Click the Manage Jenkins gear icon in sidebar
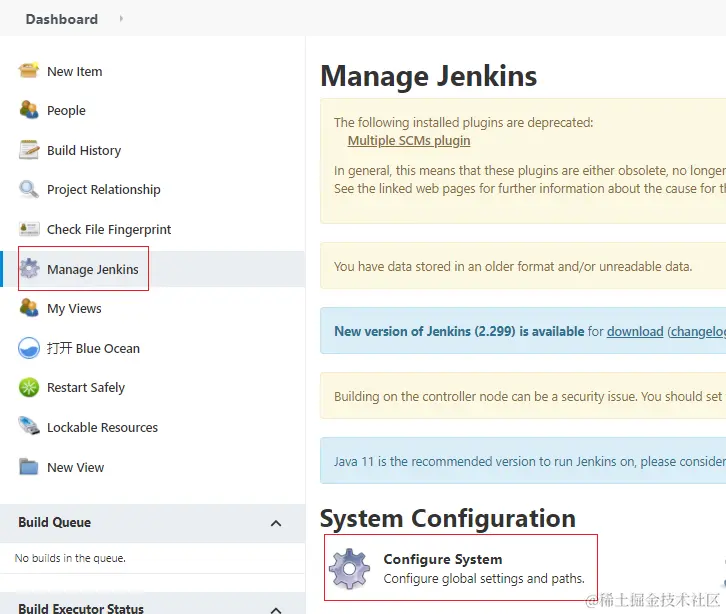This screenshot has height=614, width=726. pos(30,269)
